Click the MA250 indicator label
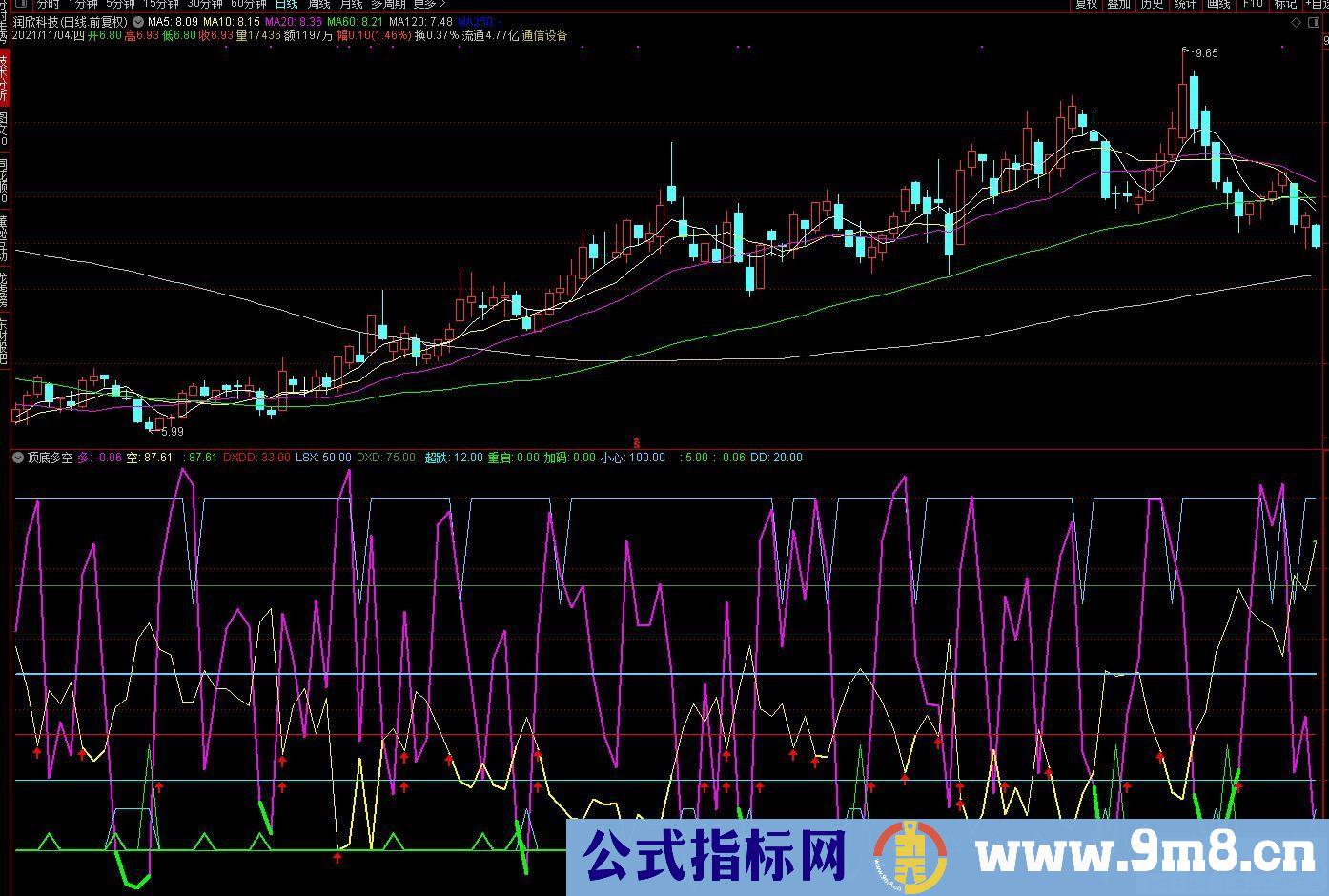The image size is (1329, 896). coord(480,22)
